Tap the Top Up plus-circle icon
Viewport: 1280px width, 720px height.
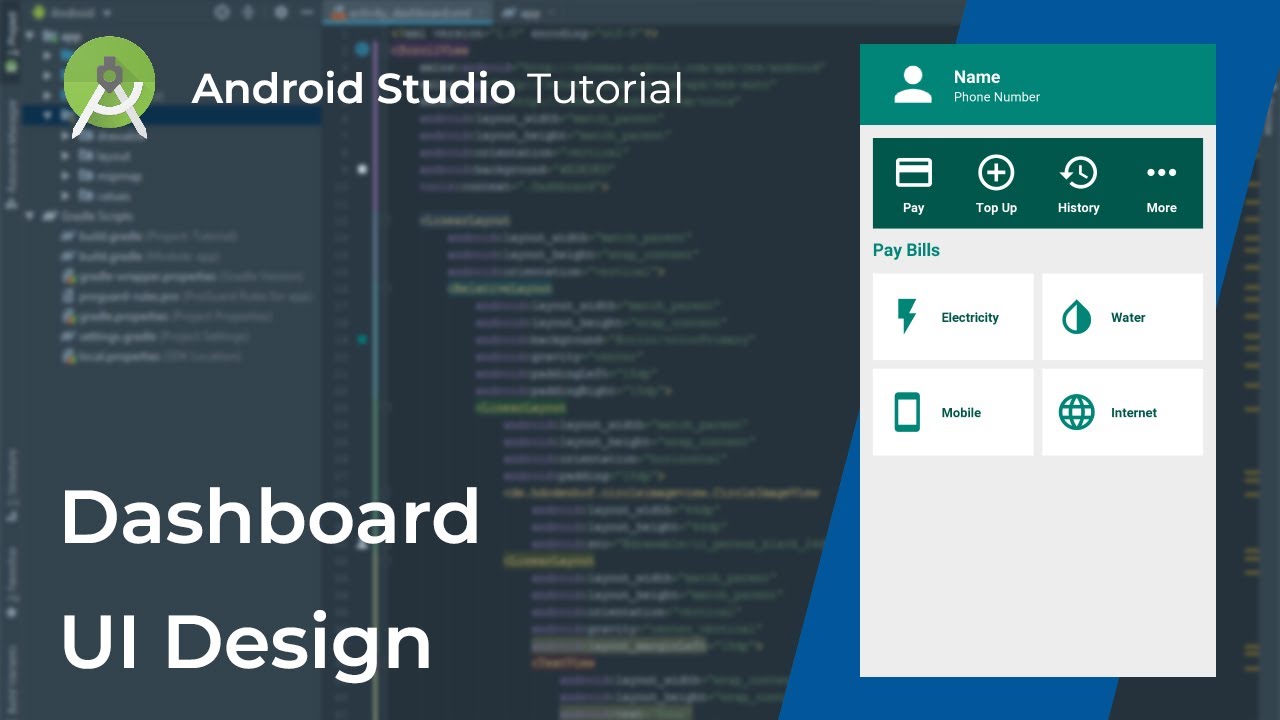pos(996,173)
